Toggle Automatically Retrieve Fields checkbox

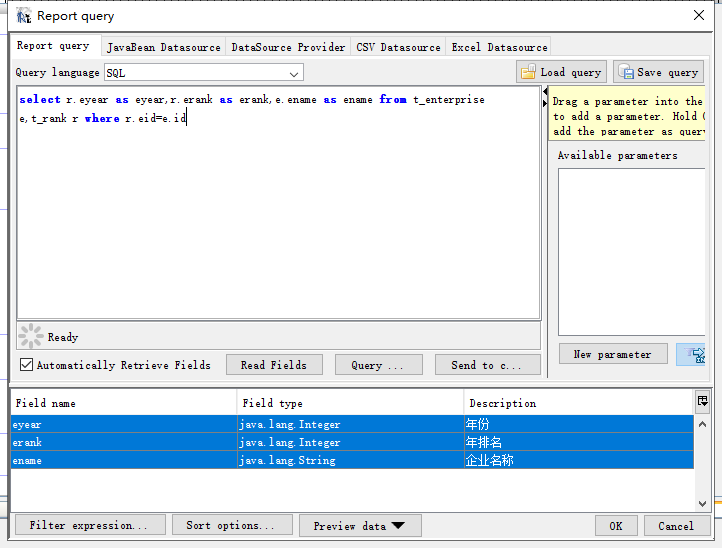26,365
